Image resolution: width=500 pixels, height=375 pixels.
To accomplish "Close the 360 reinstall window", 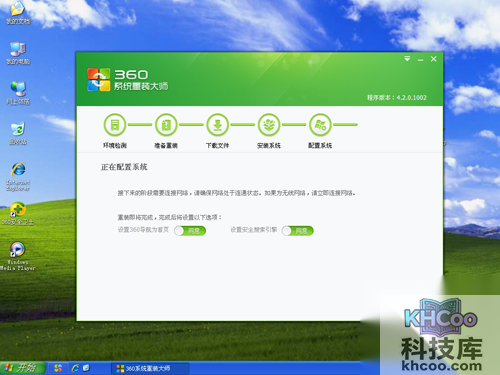I will pyautogui.click(x=434, y=59).
